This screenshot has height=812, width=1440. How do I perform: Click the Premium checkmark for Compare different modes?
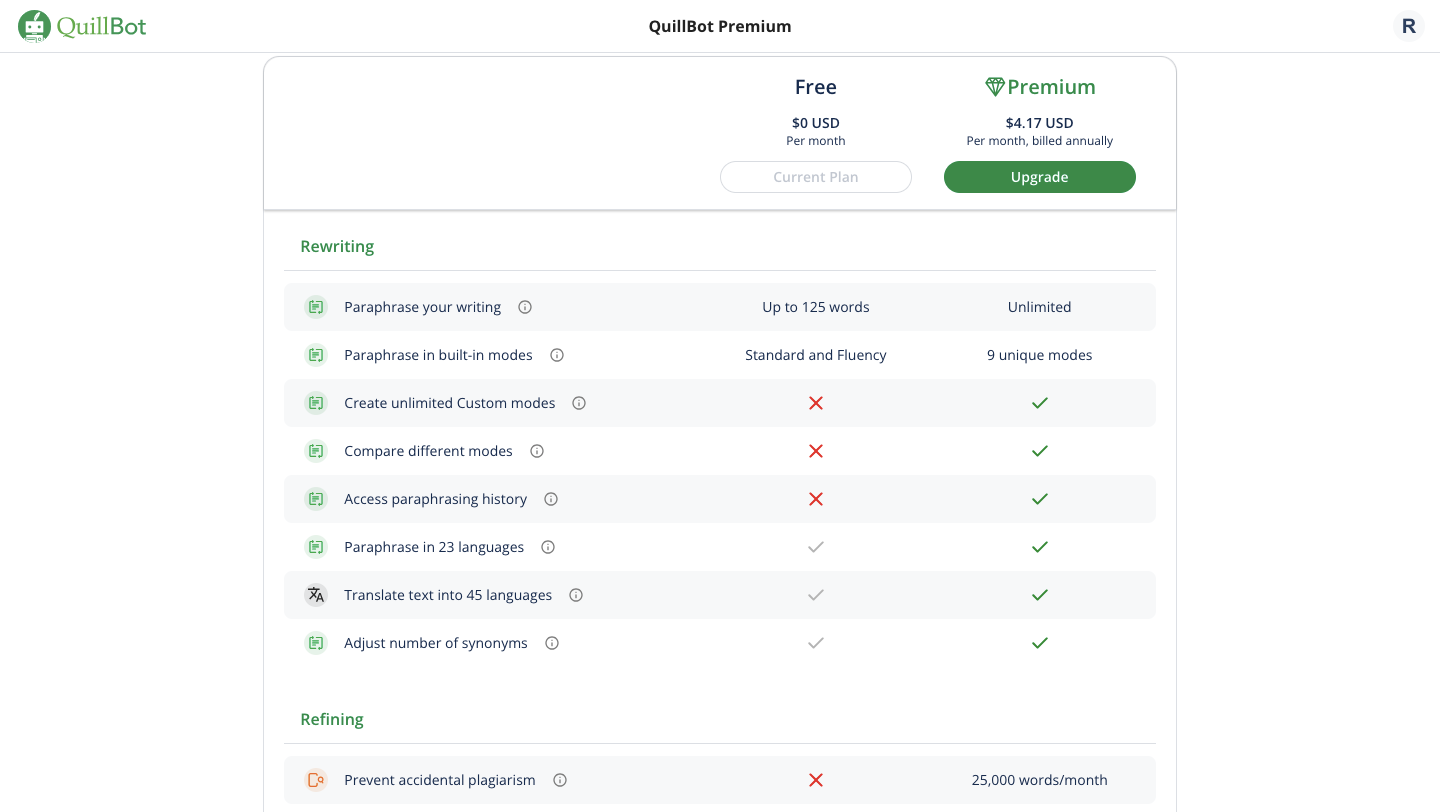1040,451
